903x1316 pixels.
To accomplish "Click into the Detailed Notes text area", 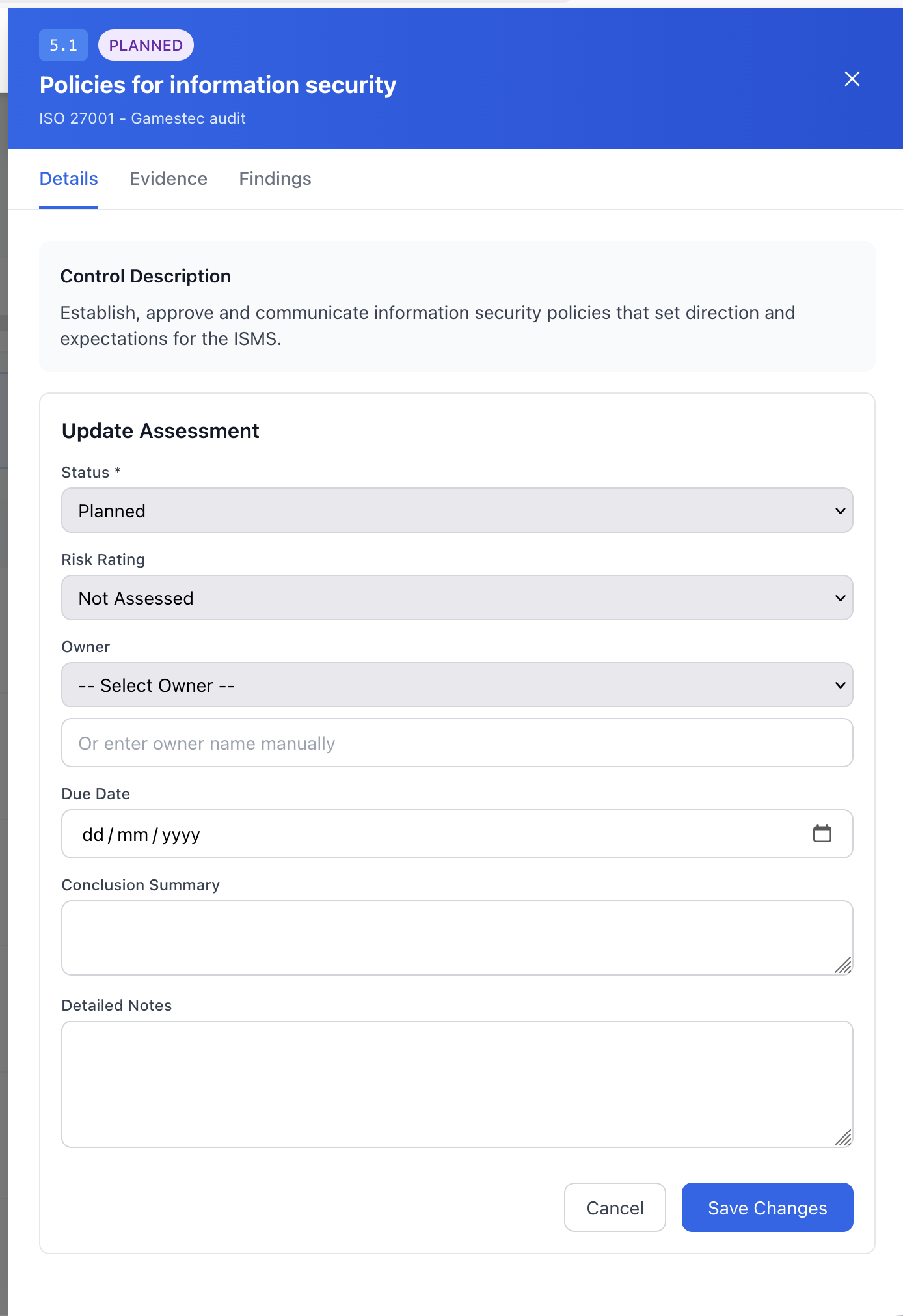I will point(457,1084).
